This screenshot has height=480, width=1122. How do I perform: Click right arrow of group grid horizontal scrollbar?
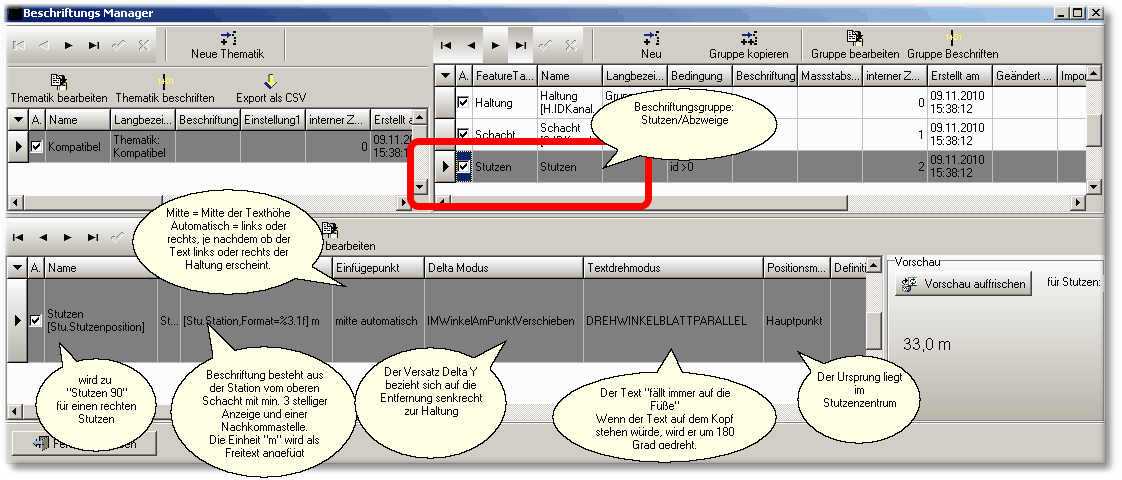pyautogui.click(x=1077, y=203)
